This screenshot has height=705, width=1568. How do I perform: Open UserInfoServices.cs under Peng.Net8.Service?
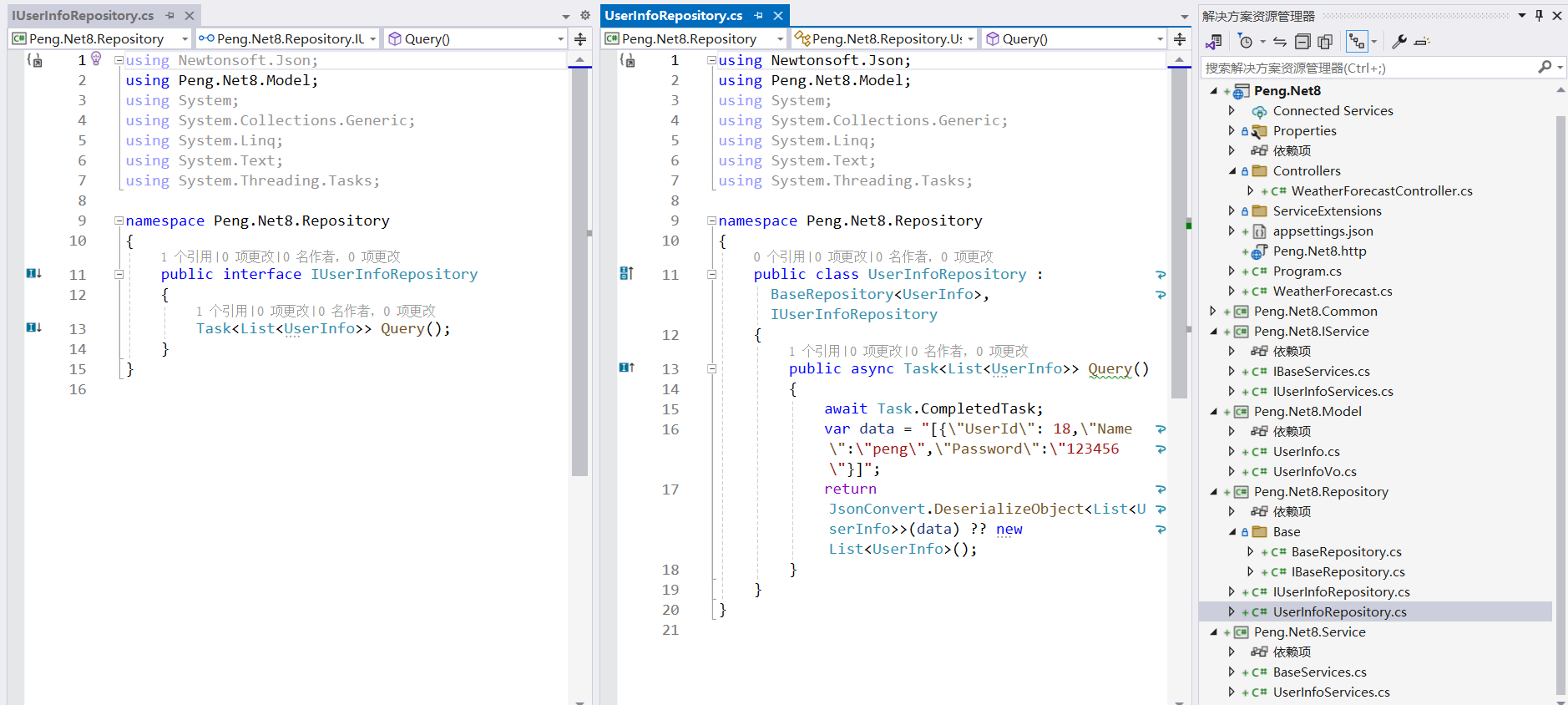coord(1331,692)
